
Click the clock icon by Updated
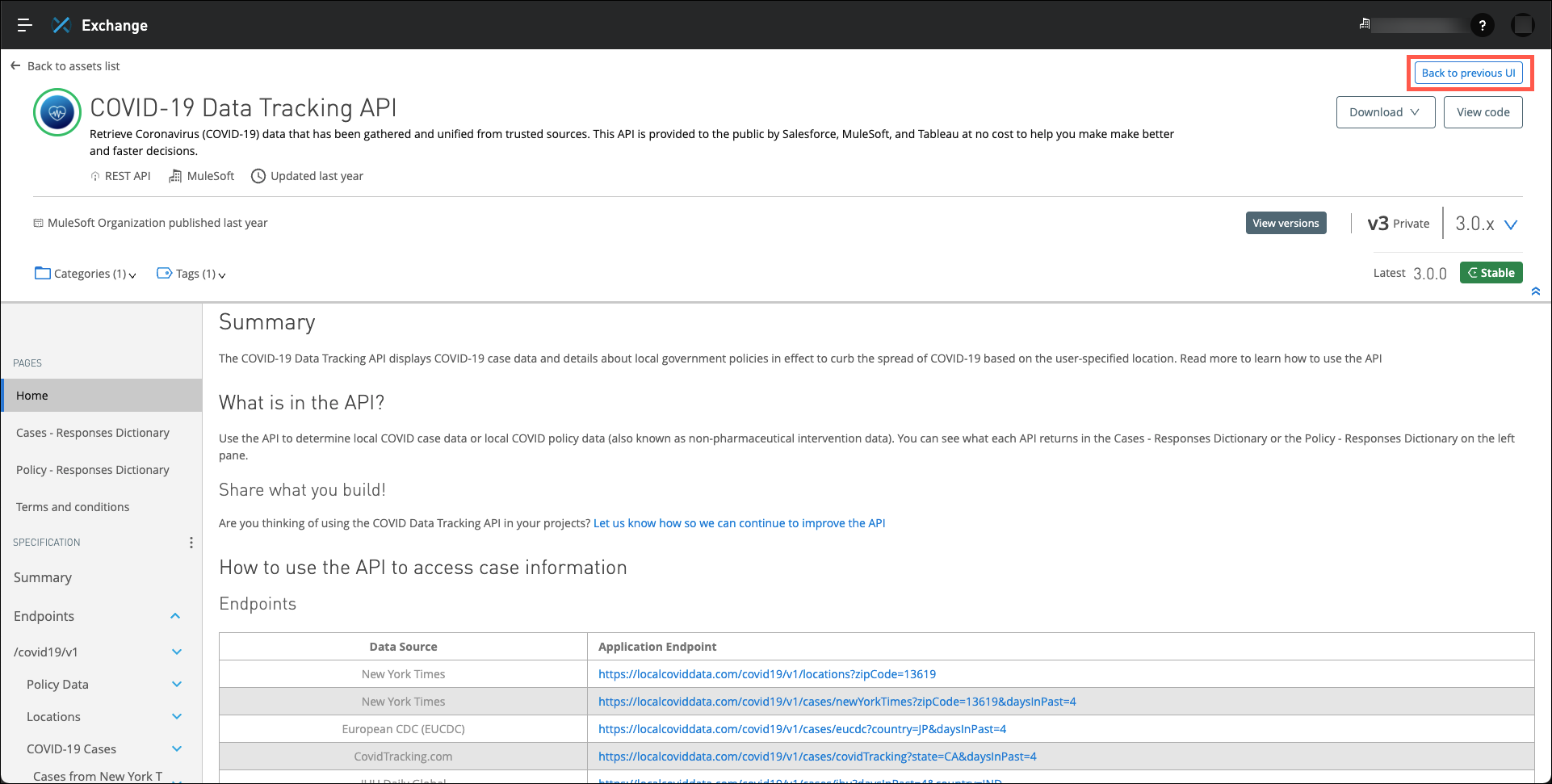pos(258,176)
